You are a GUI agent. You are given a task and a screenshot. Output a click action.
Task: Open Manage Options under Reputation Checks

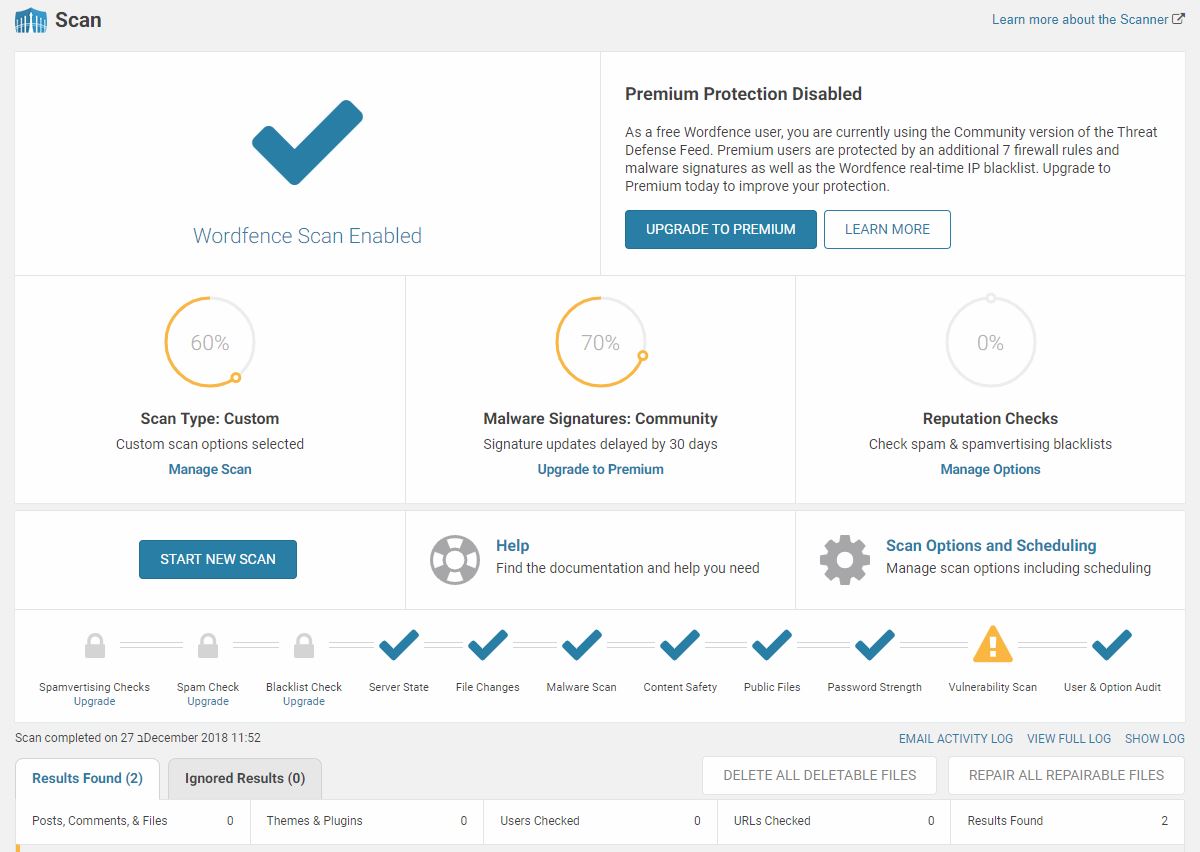(x=991, y=469)
